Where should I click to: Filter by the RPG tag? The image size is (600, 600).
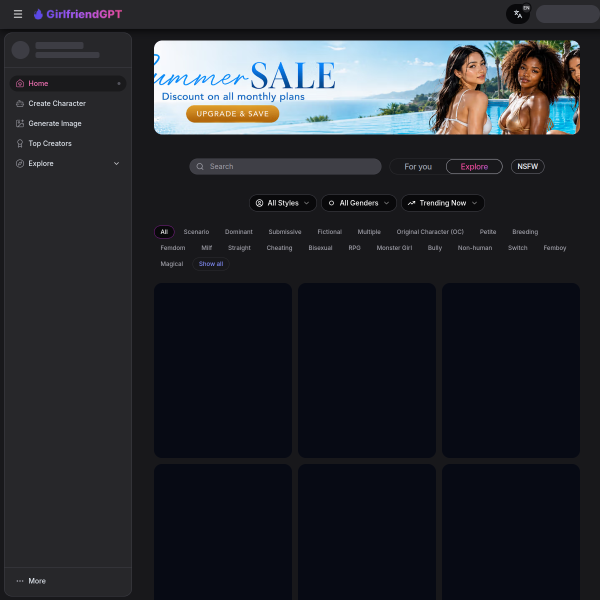pos(354,248)
